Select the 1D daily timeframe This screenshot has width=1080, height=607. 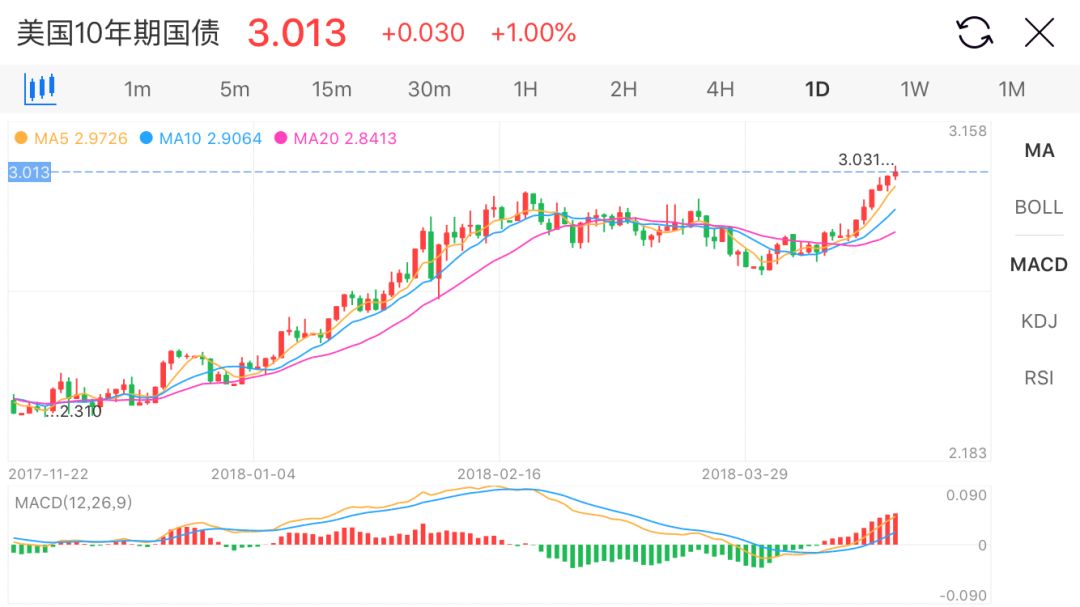(x=817, y=89)
